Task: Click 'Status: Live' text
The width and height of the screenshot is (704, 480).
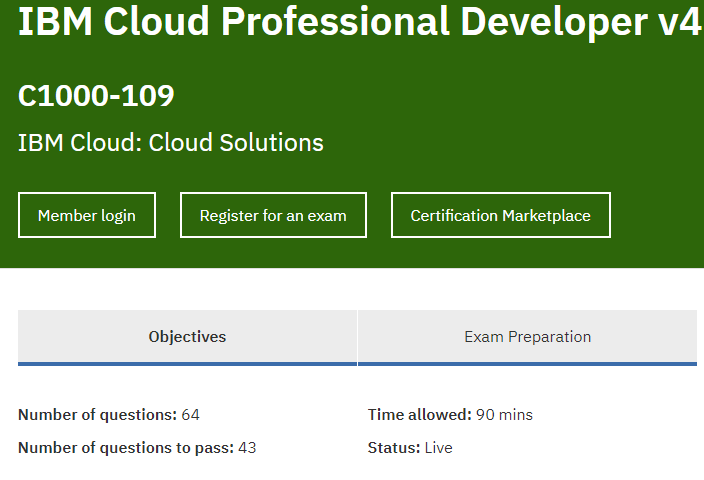Action: (410, 448)
